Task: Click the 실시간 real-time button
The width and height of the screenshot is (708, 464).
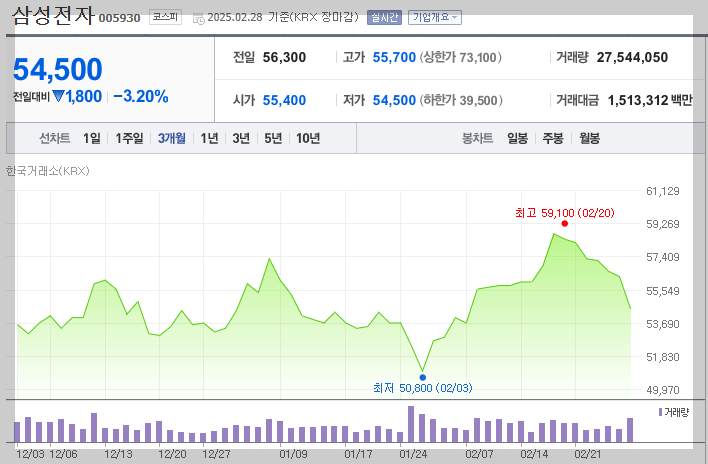Action: [384, 18]
